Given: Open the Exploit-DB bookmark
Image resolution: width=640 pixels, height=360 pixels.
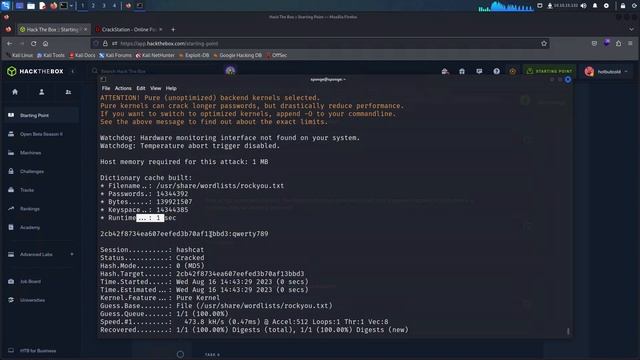Looking at the screenshot, I should click(194, 55).
